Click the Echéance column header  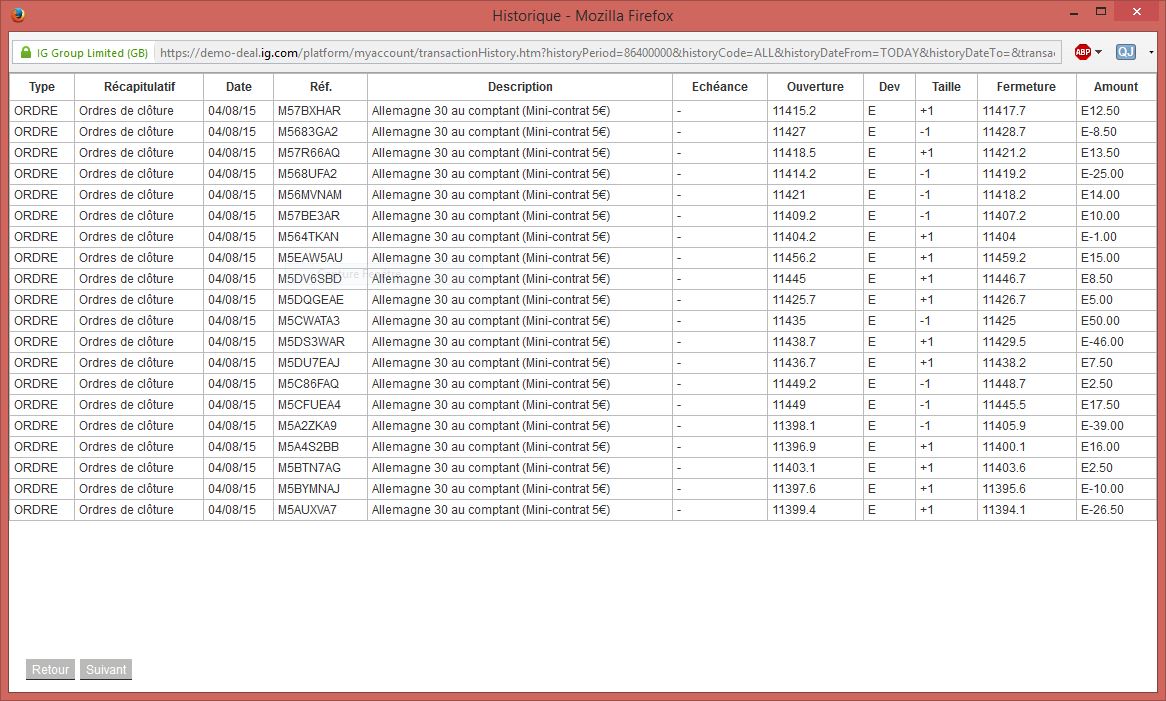click(x=720, y=87)
